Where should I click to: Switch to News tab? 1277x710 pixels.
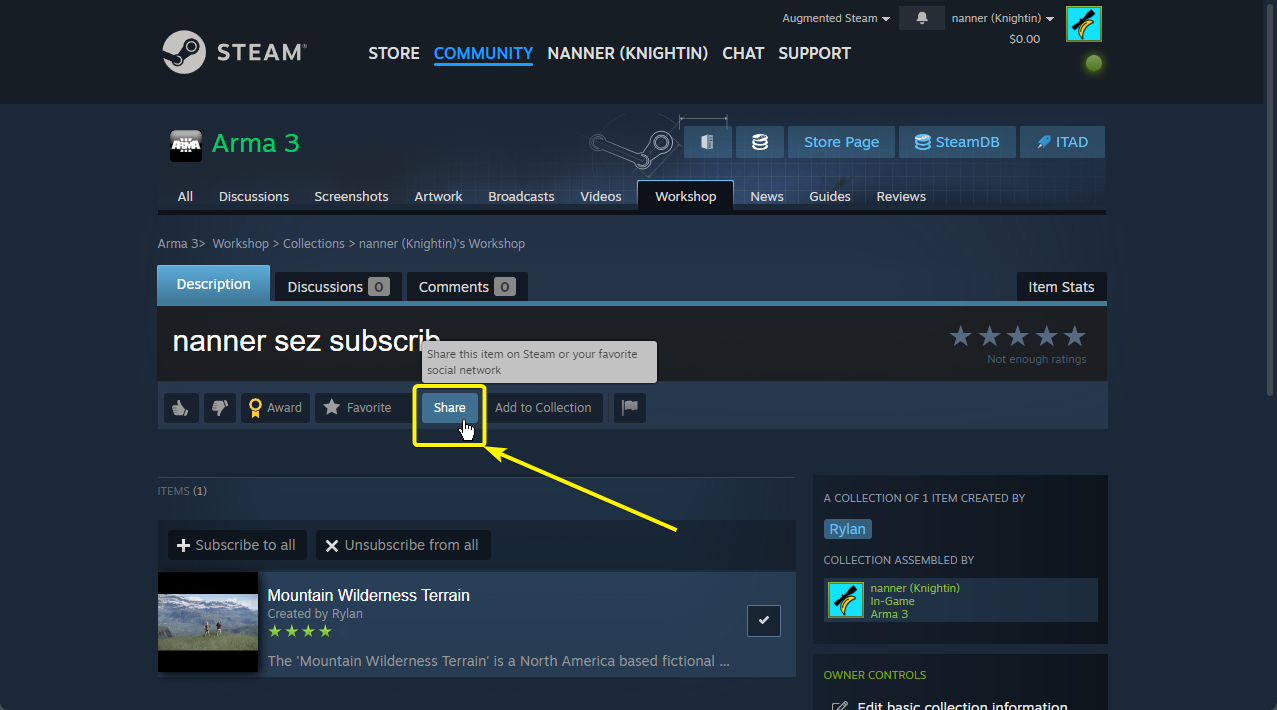click(767, 196)
